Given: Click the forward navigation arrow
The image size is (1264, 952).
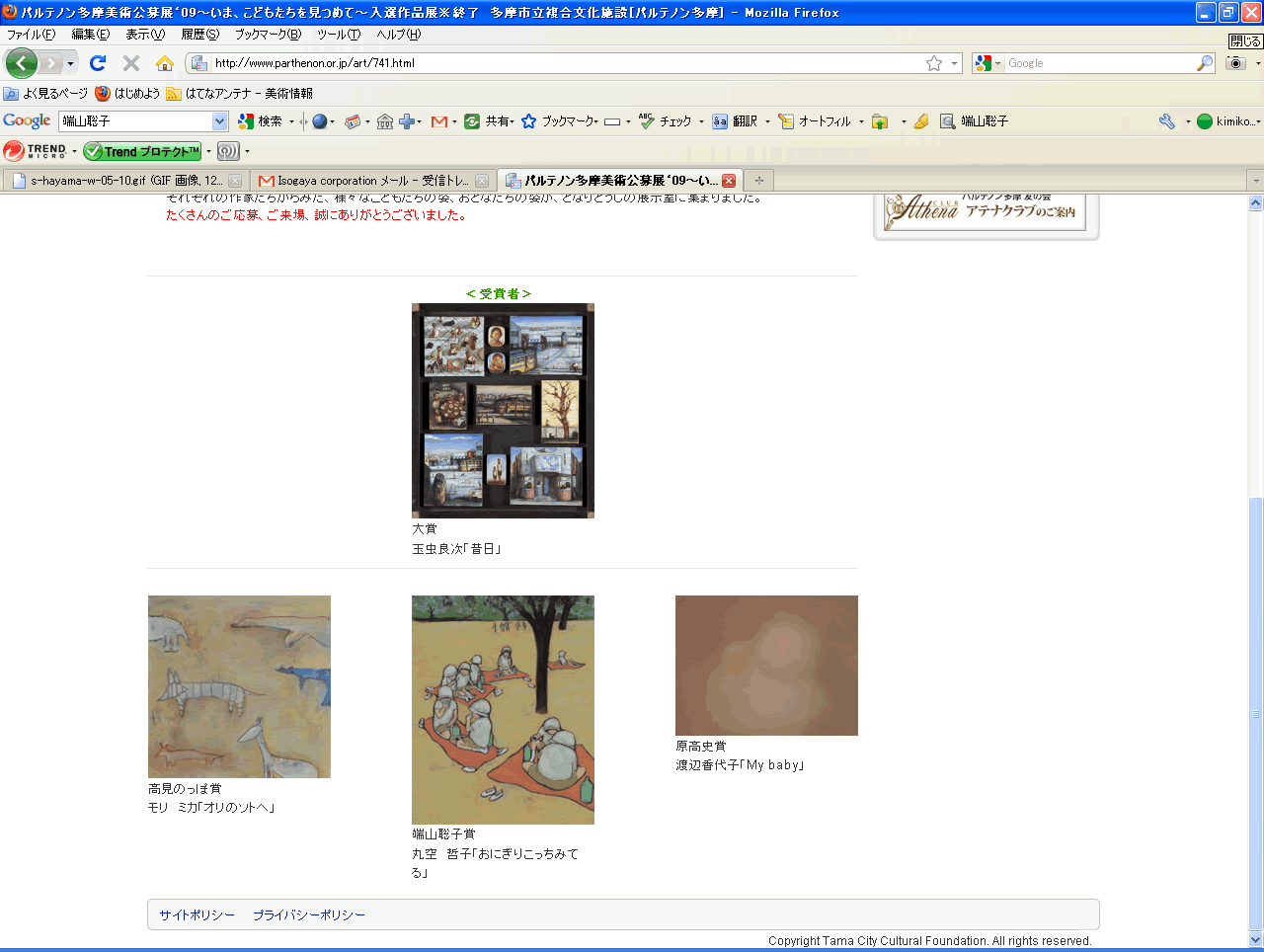Looking at the screenshot, I should click(51, 63).
